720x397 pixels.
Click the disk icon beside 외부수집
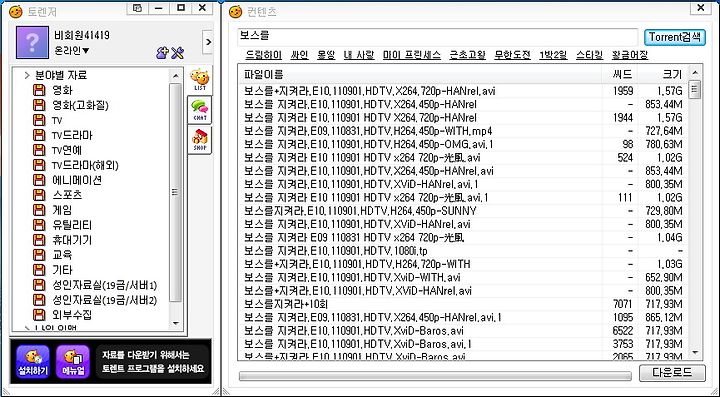pyautogui.click(x=39, y=314)
